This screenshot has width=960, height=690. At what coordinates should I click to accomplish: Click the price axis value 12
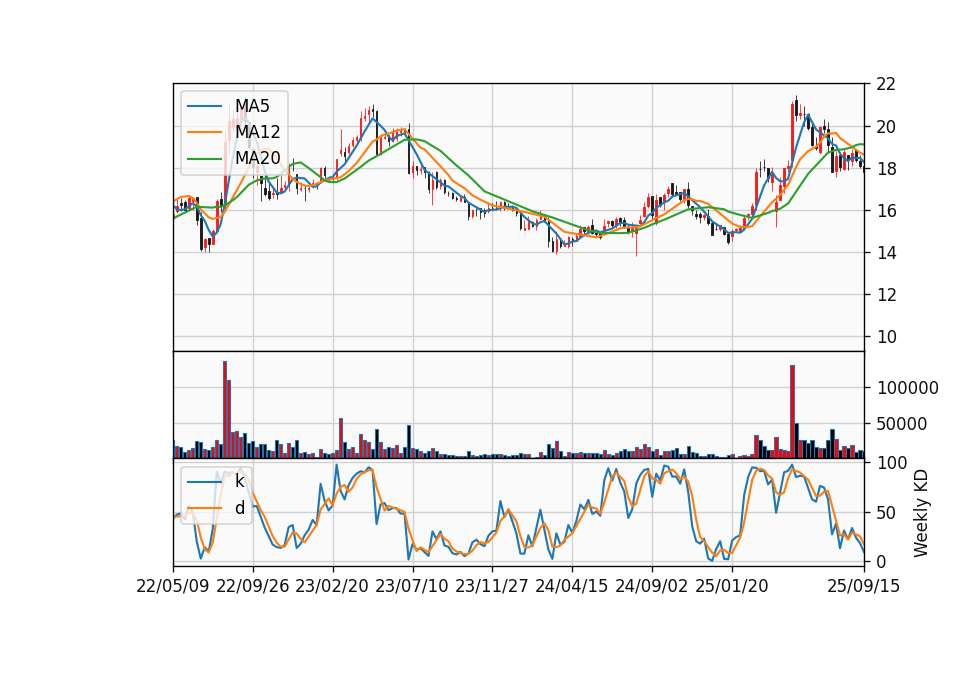(886, 294)
